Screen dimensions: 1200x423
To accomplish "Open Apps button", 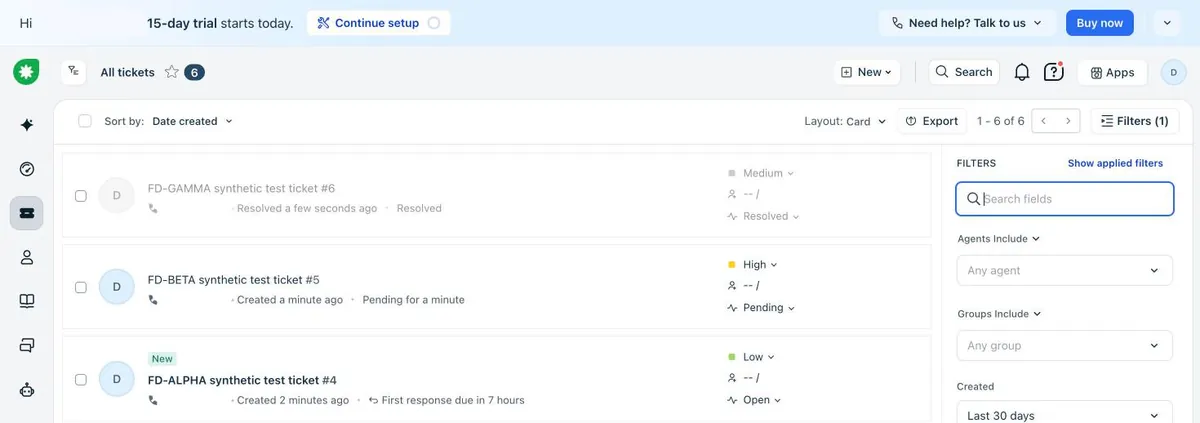I will 1112,72.
